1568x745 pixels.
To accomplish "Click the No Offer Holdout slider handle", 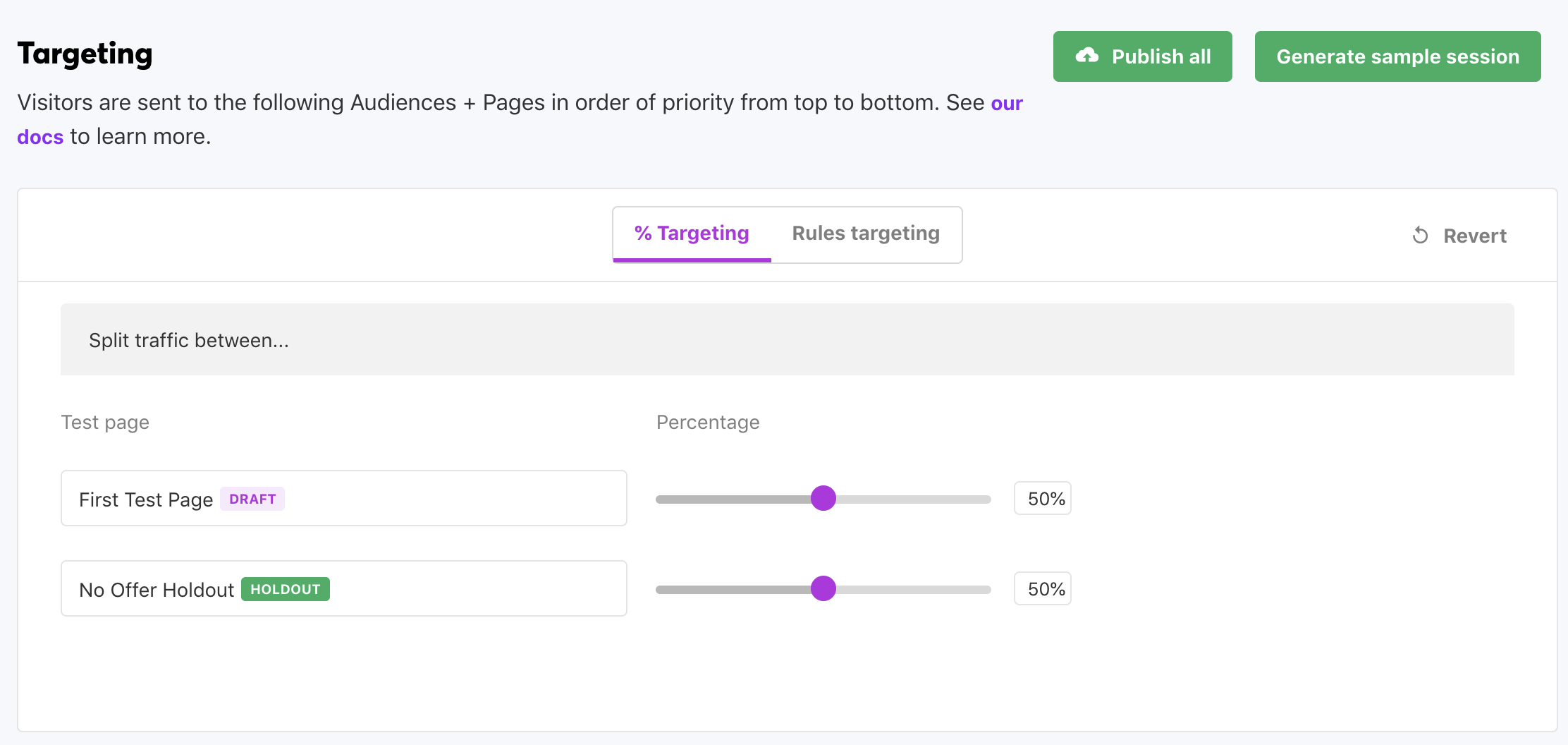I will pos(823,588).
